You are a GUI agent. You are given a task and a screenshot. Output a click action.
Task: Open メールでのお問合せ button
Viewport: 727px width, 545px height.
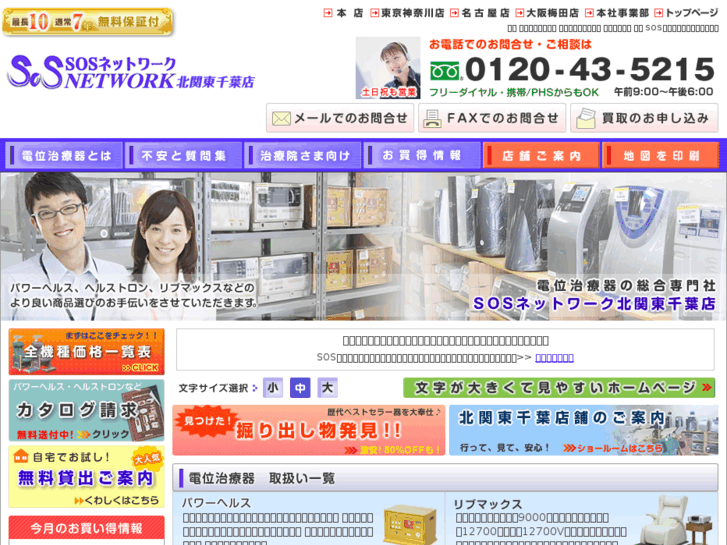(339, 118)
